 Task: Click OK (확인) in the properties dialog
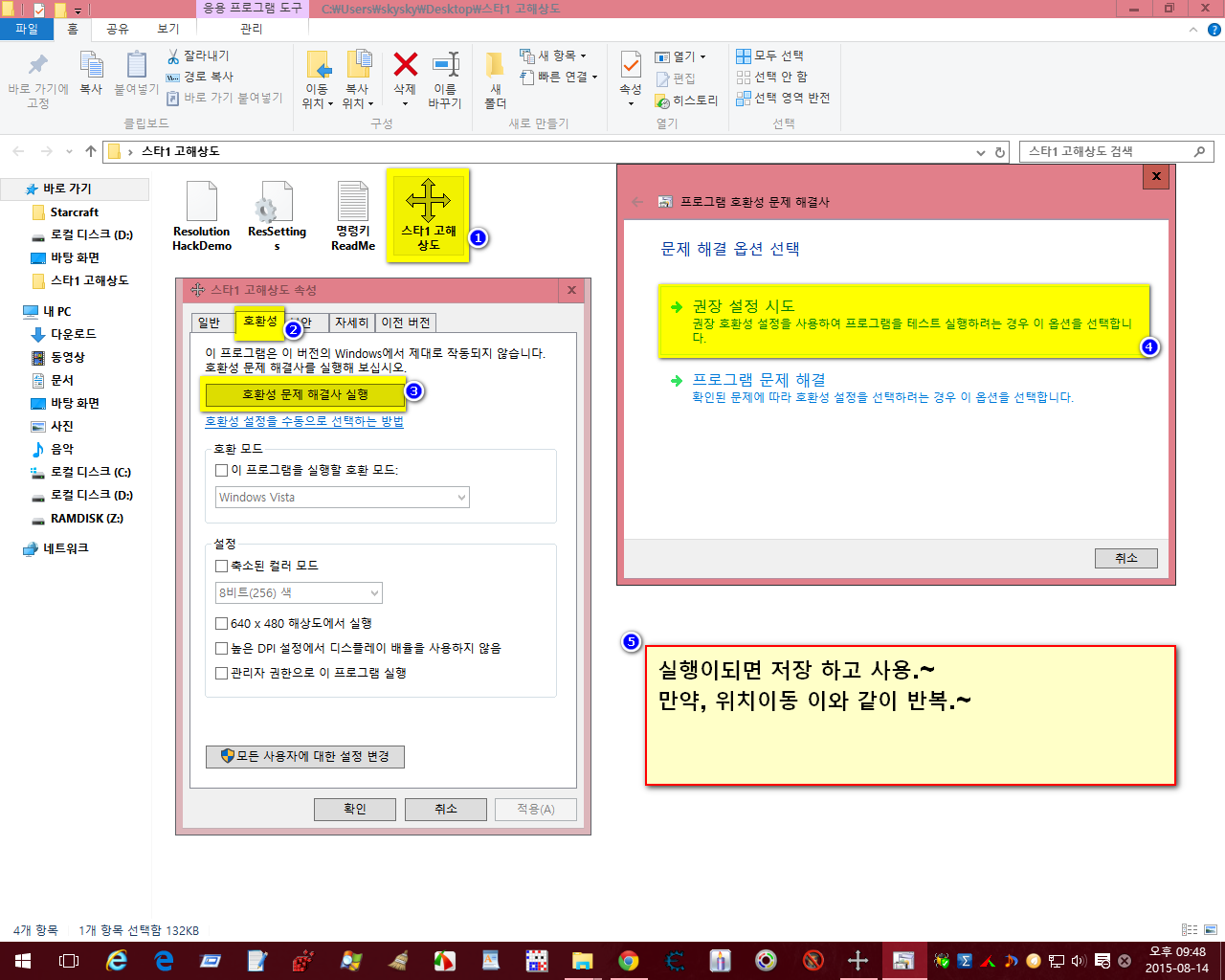click(x=355, y=809)
